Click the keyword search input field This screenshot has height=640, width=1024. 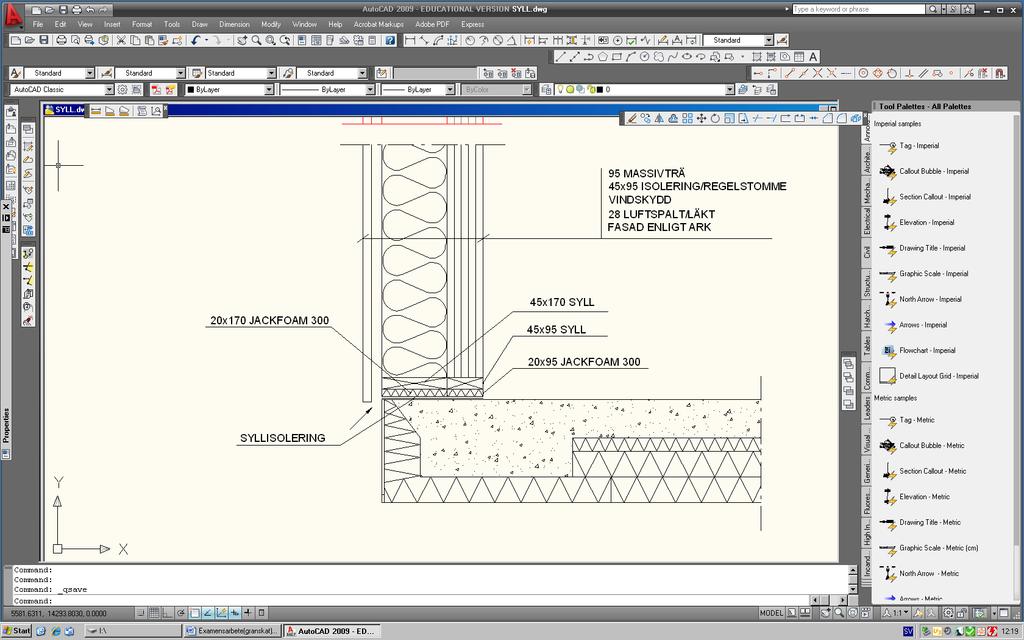click(x=858, y=9)
